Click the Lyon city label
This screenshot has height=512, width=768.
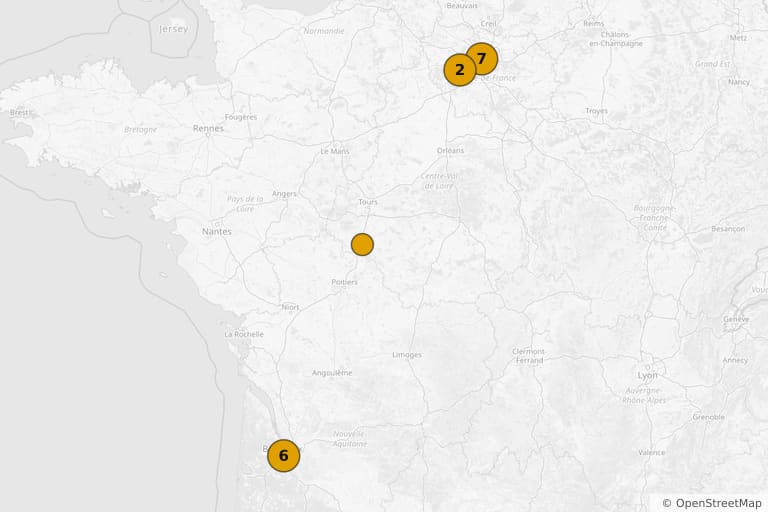648,375
